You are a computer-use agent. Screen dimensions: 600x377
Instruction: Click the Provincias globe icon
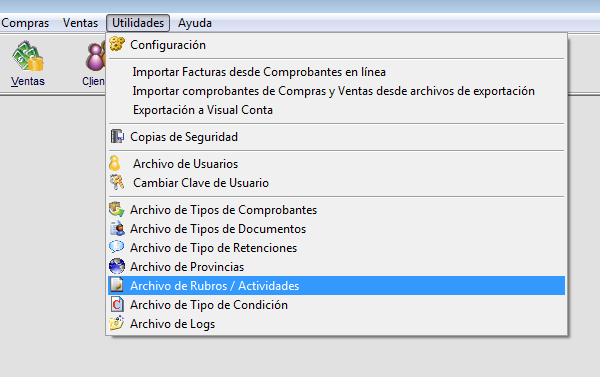tap(117, 266)
